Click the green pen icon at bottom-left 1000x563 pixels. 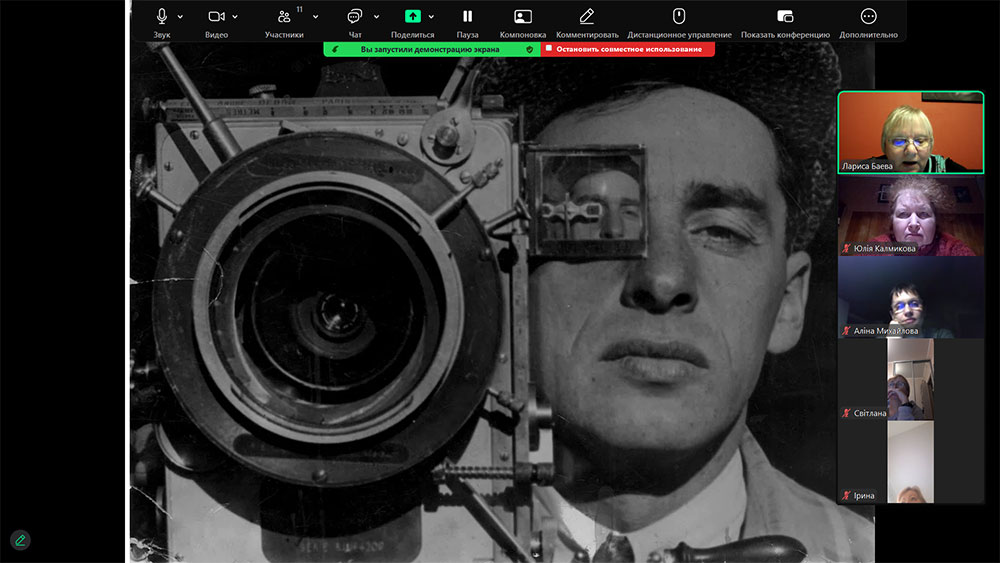point(20,540)
